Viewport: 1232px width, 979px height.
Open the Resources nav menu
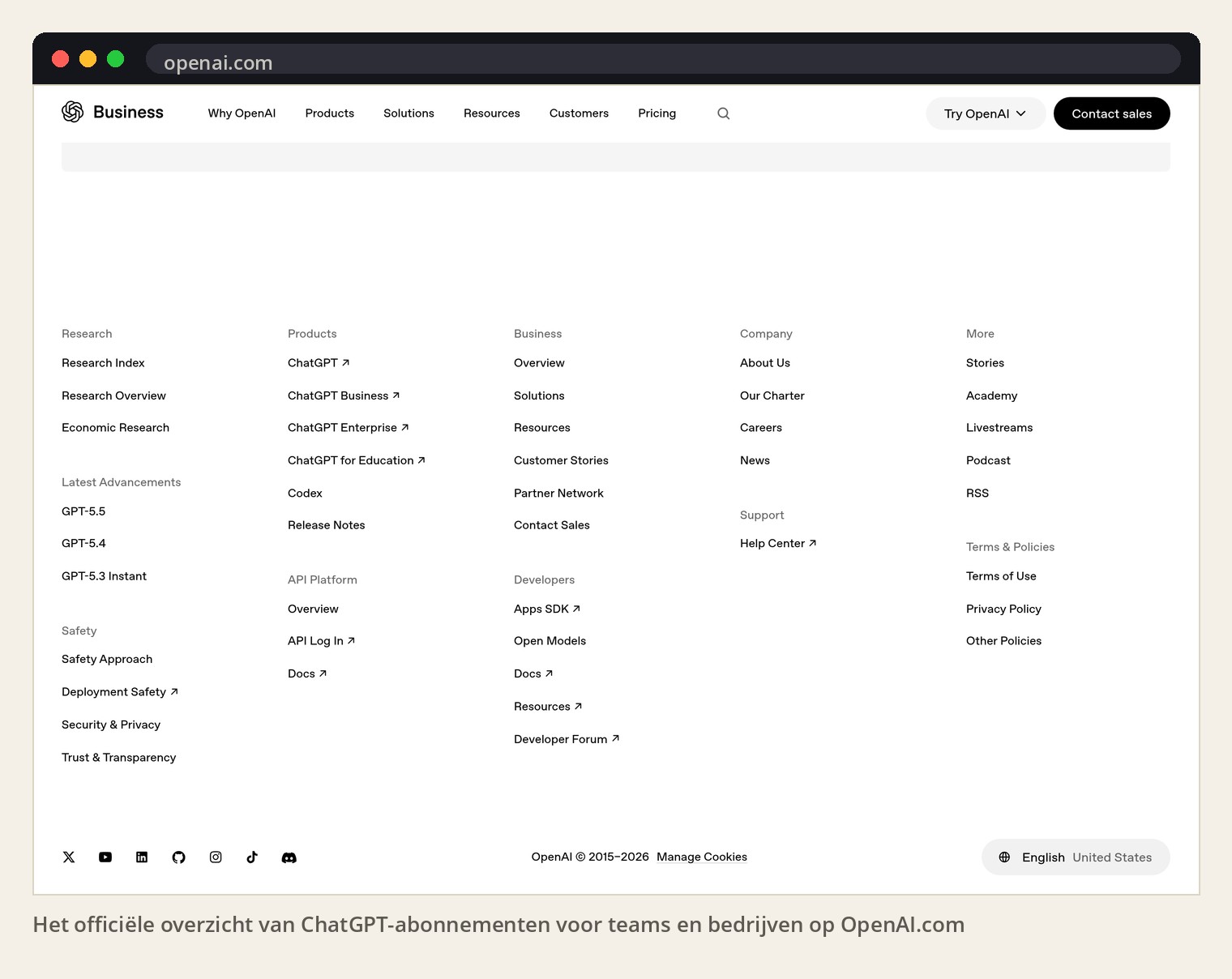tap(492, 113)
